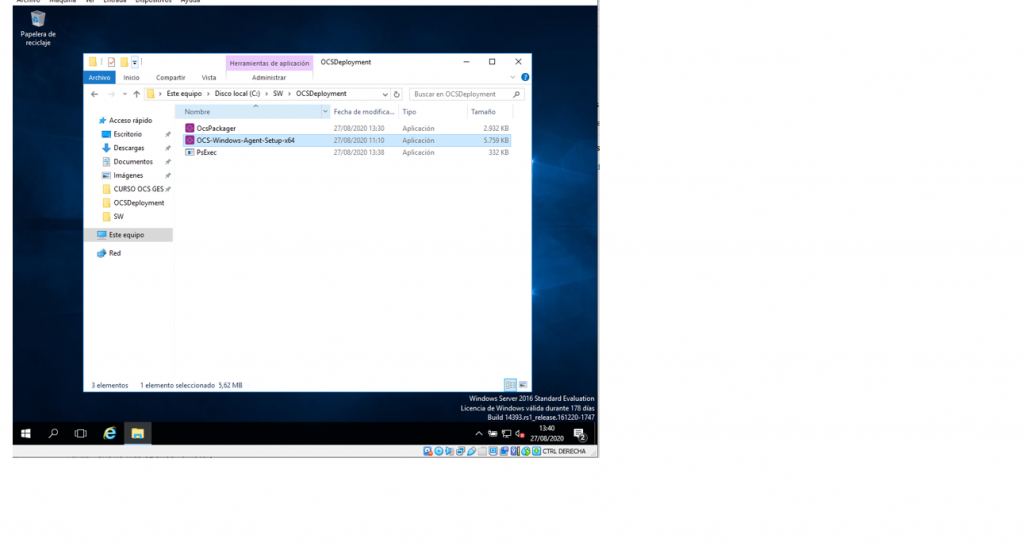Switch to the Vista ribbon tab

[208, 77]
